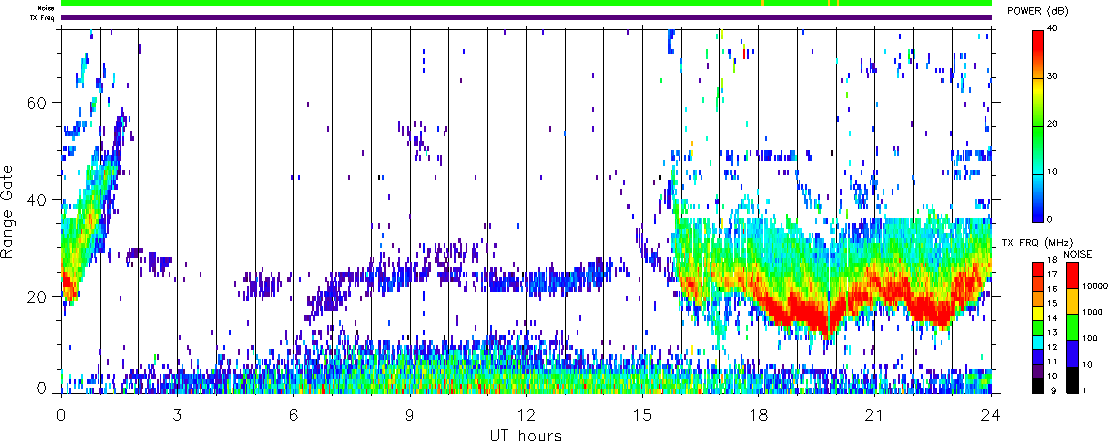The height and width of the screenshot is (441, 1108).
Task: Click the "UT hours" x-axis label
Action: [x=526, y=433]
